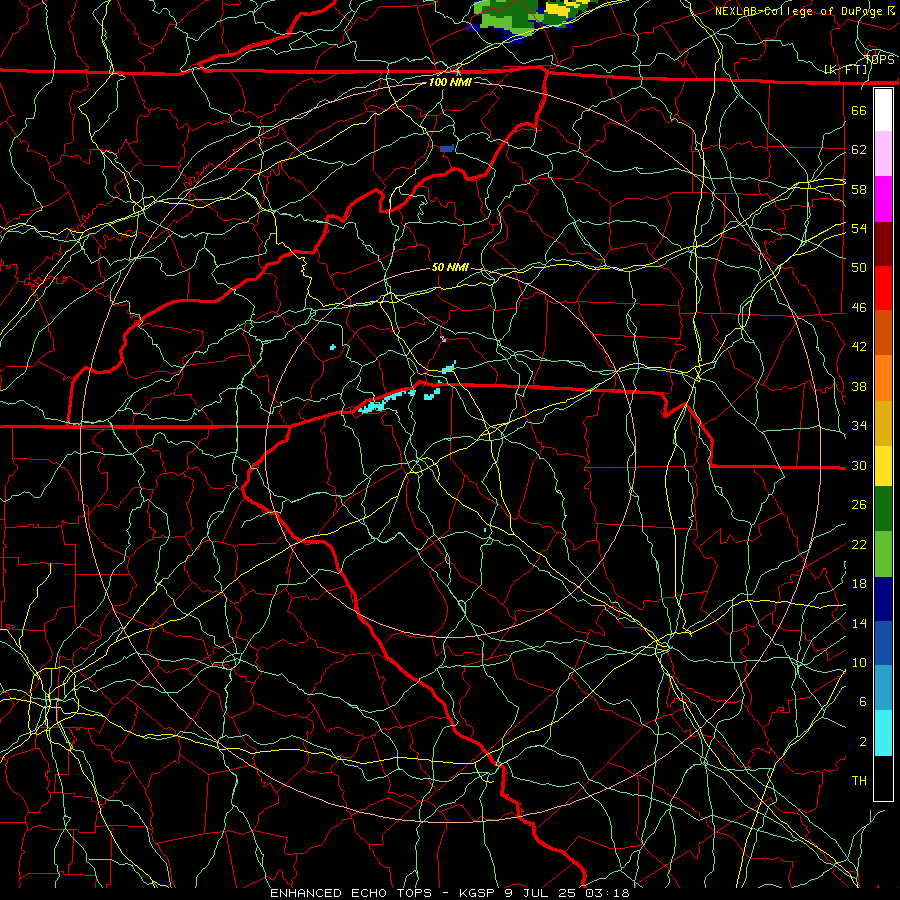Image resolution: width=900 pixels, height=900 pixels.
Task: Click the dark red legend block
Action: (883, 244)
